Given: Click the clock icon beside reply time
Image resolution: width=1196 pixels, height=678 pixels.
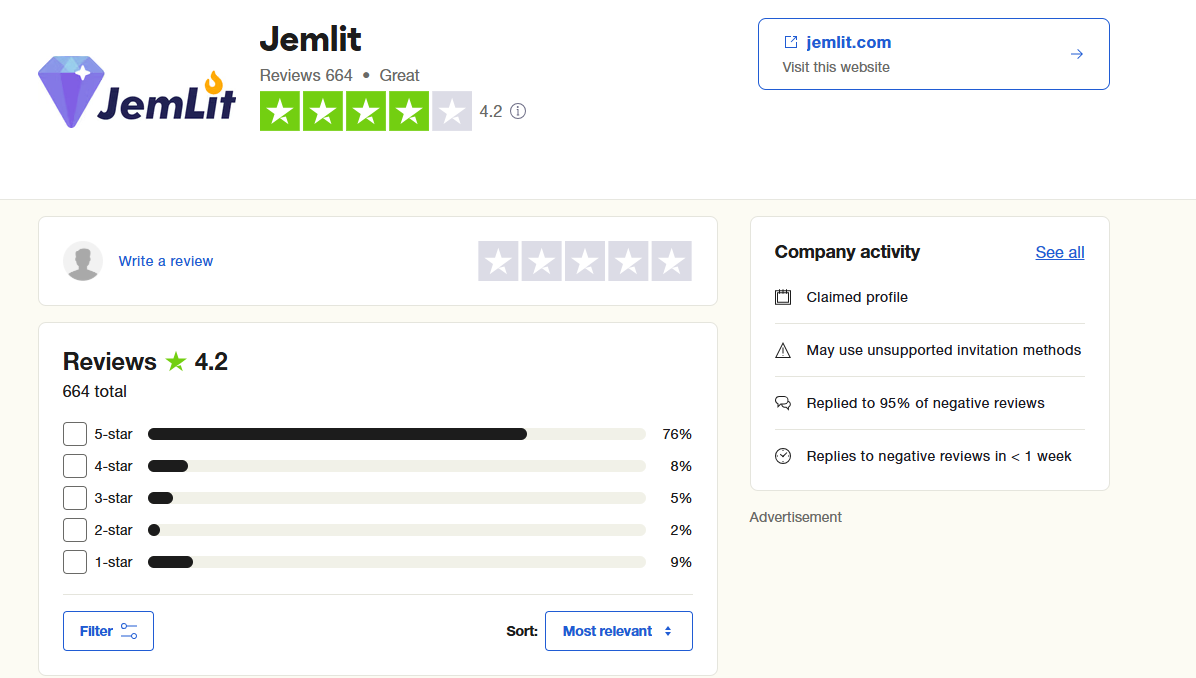Looking at the screenshot, I should click(783, 456).
